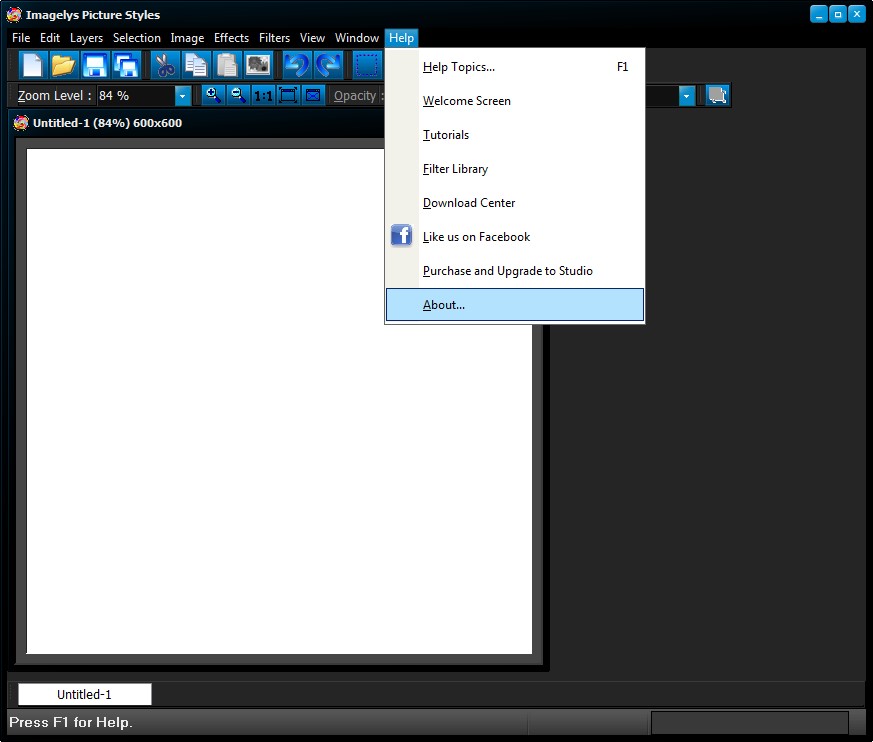
Task: Open the dropdown arrow right of Opacity
Action: (687, 96)
